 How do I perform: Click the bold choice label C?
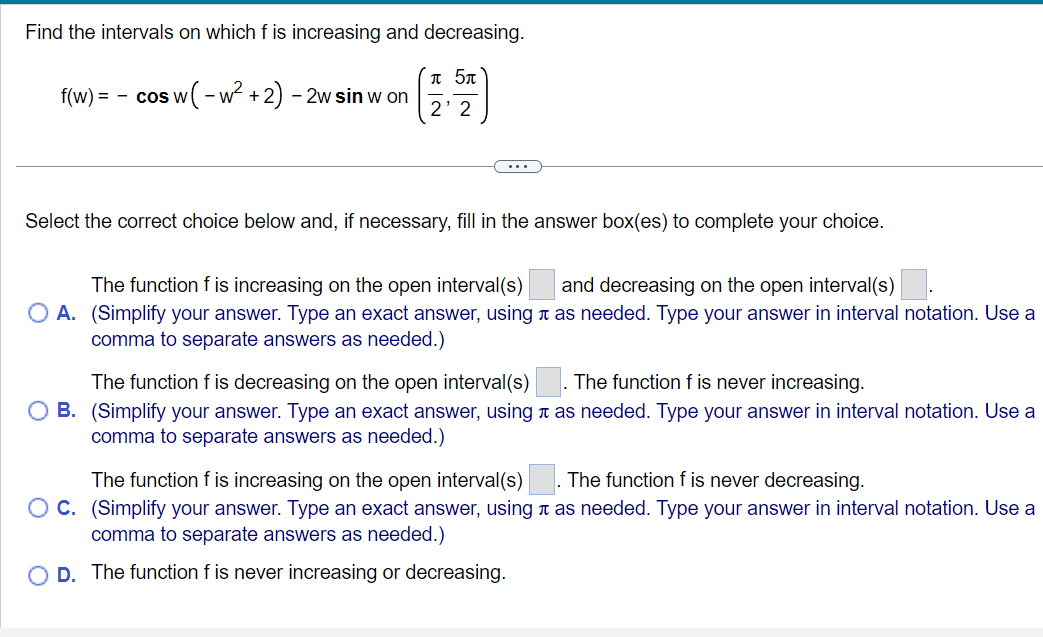[64, 509]
